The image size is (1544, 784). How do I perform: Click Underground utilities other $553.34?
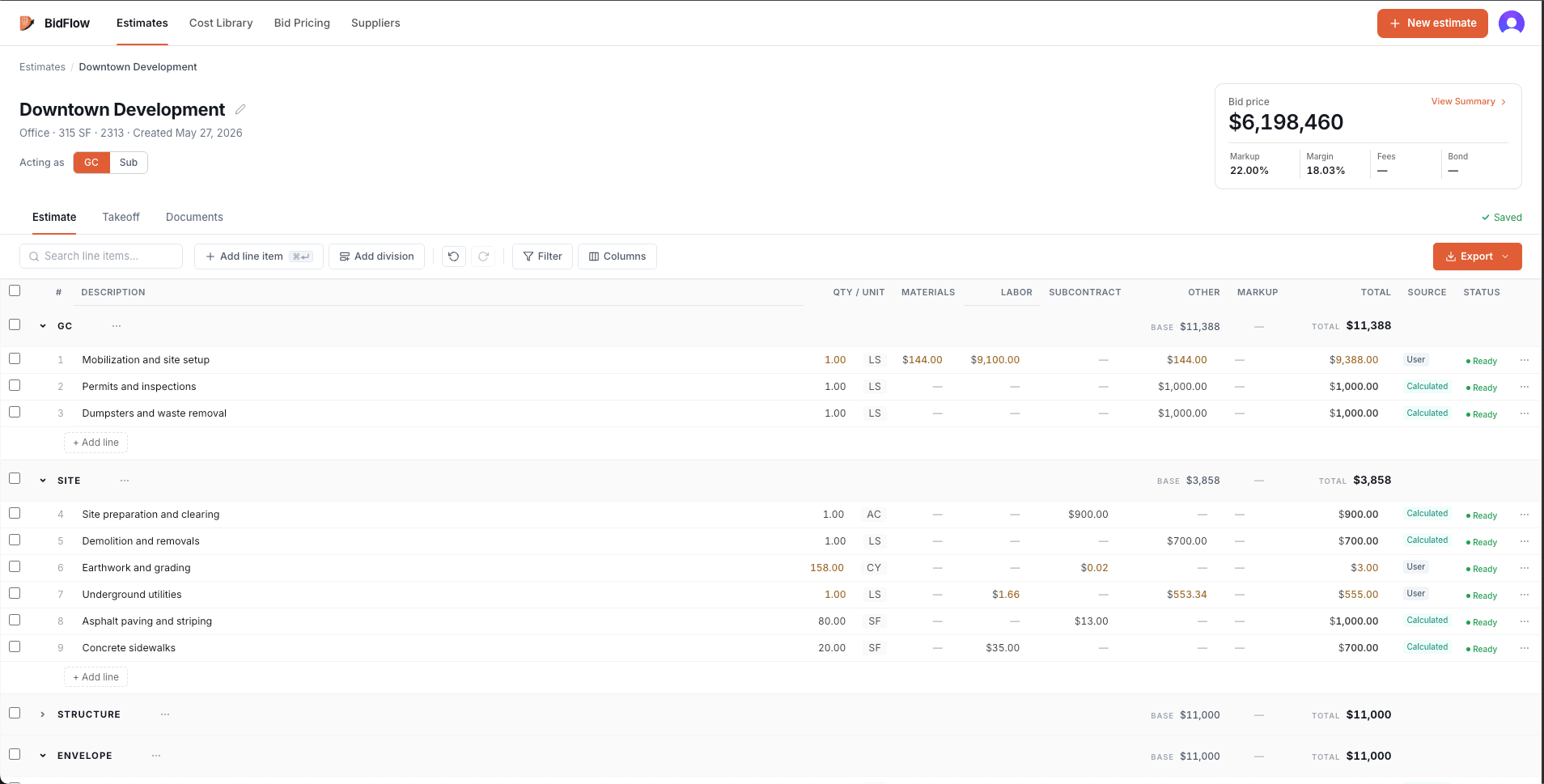pyautogui.click(x=1186, y=595)
